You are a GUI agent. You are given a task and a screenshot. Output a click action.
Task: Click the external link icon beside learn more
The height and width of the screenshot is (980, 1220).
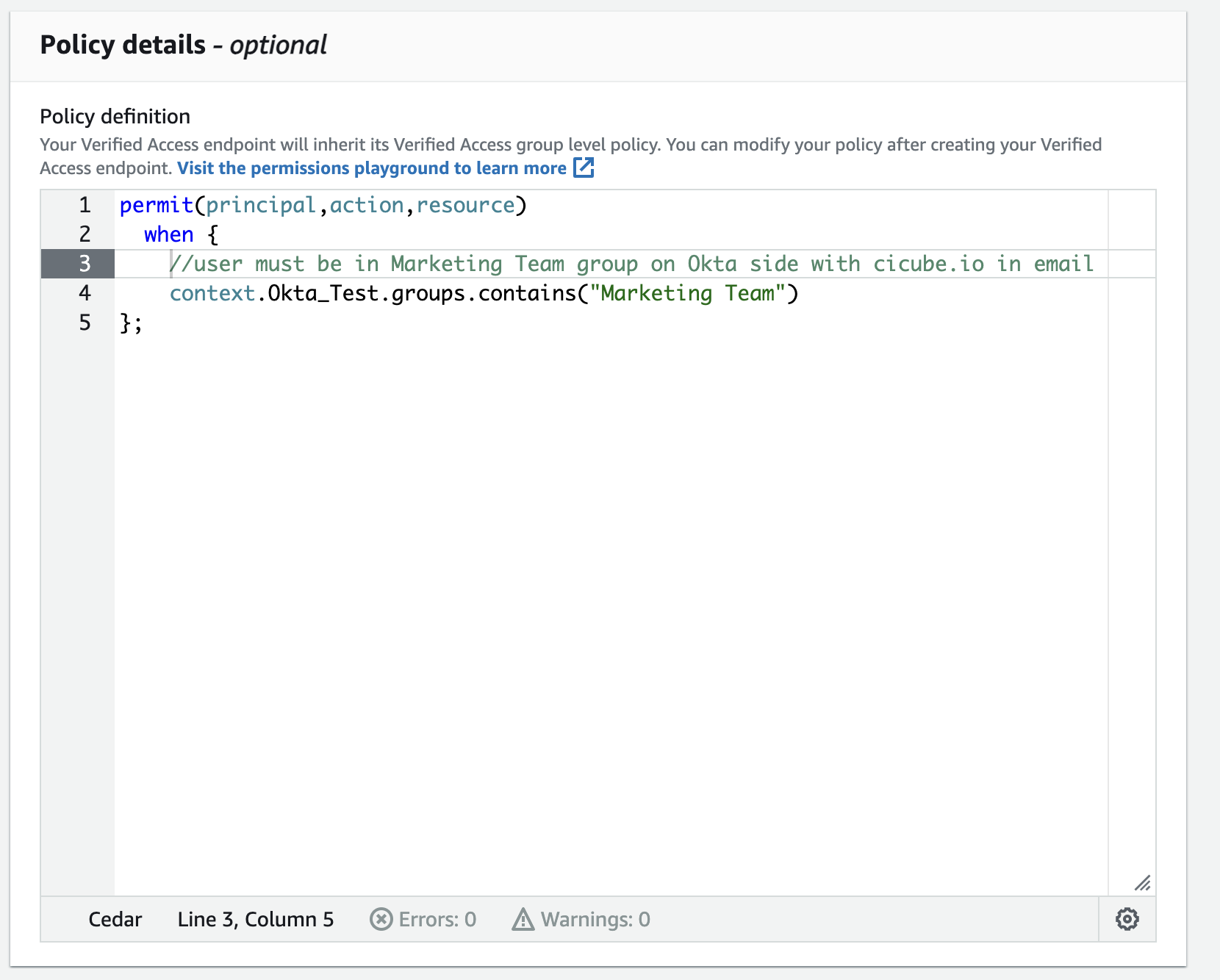point(583,168)
